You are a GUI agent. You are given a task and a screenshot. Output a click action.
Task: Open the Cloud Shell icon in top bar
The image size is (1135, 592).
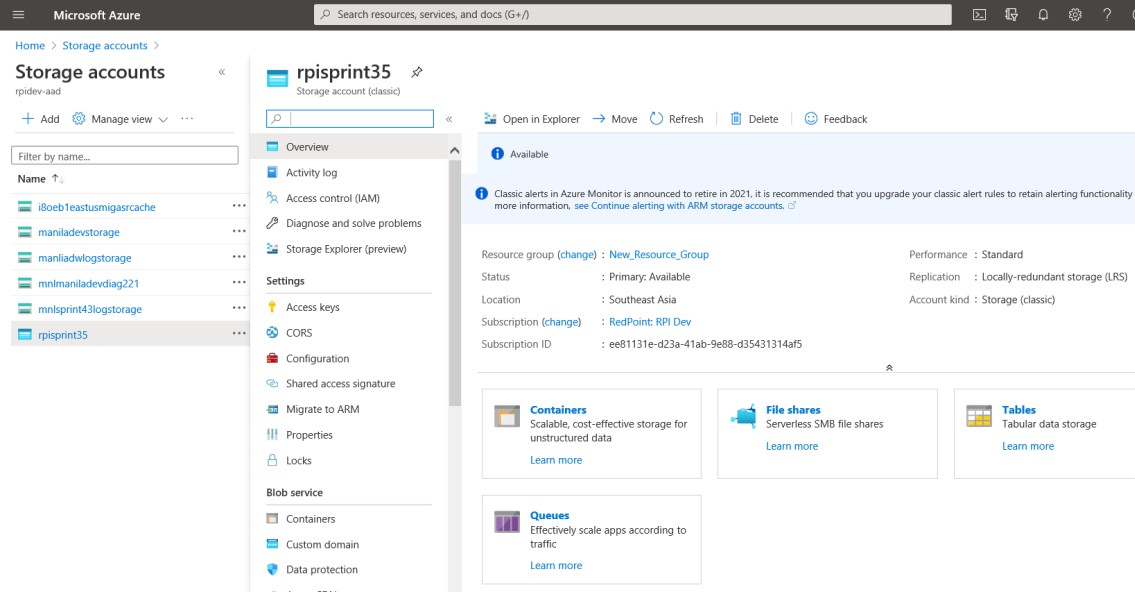[x=979, y=15]
